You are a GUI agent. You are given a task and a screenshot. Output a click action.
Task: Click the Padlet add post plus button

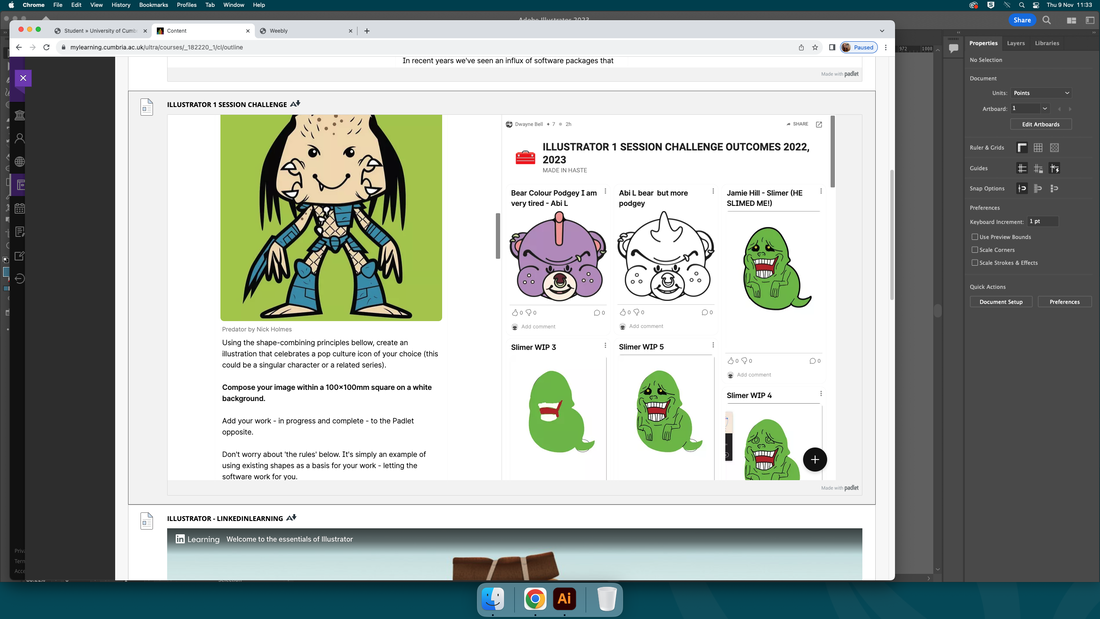(x=814, y=460)
